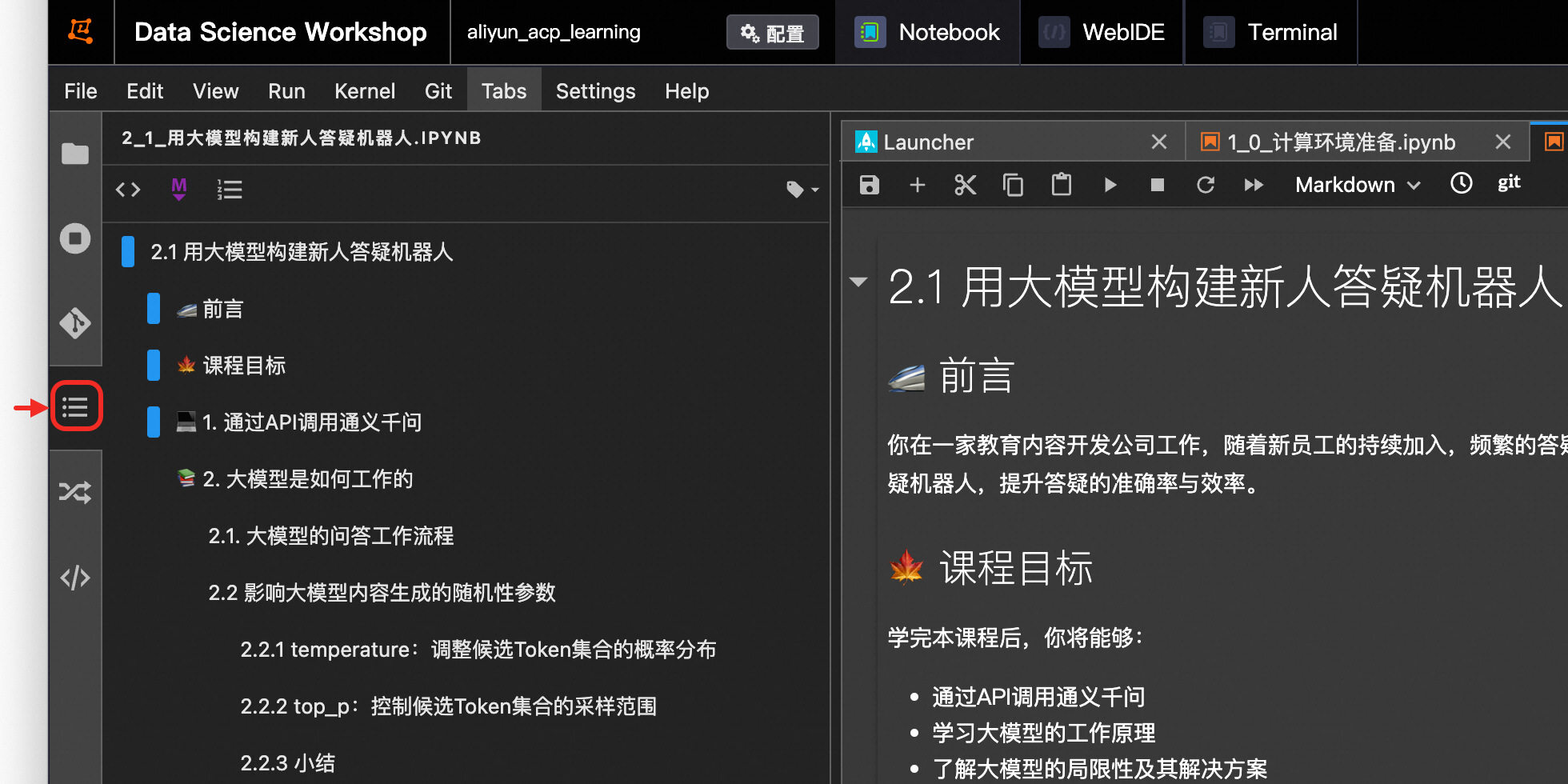Cut selected cells with the scissors icon
1568x784 pixels.
[x=966, y=185]
